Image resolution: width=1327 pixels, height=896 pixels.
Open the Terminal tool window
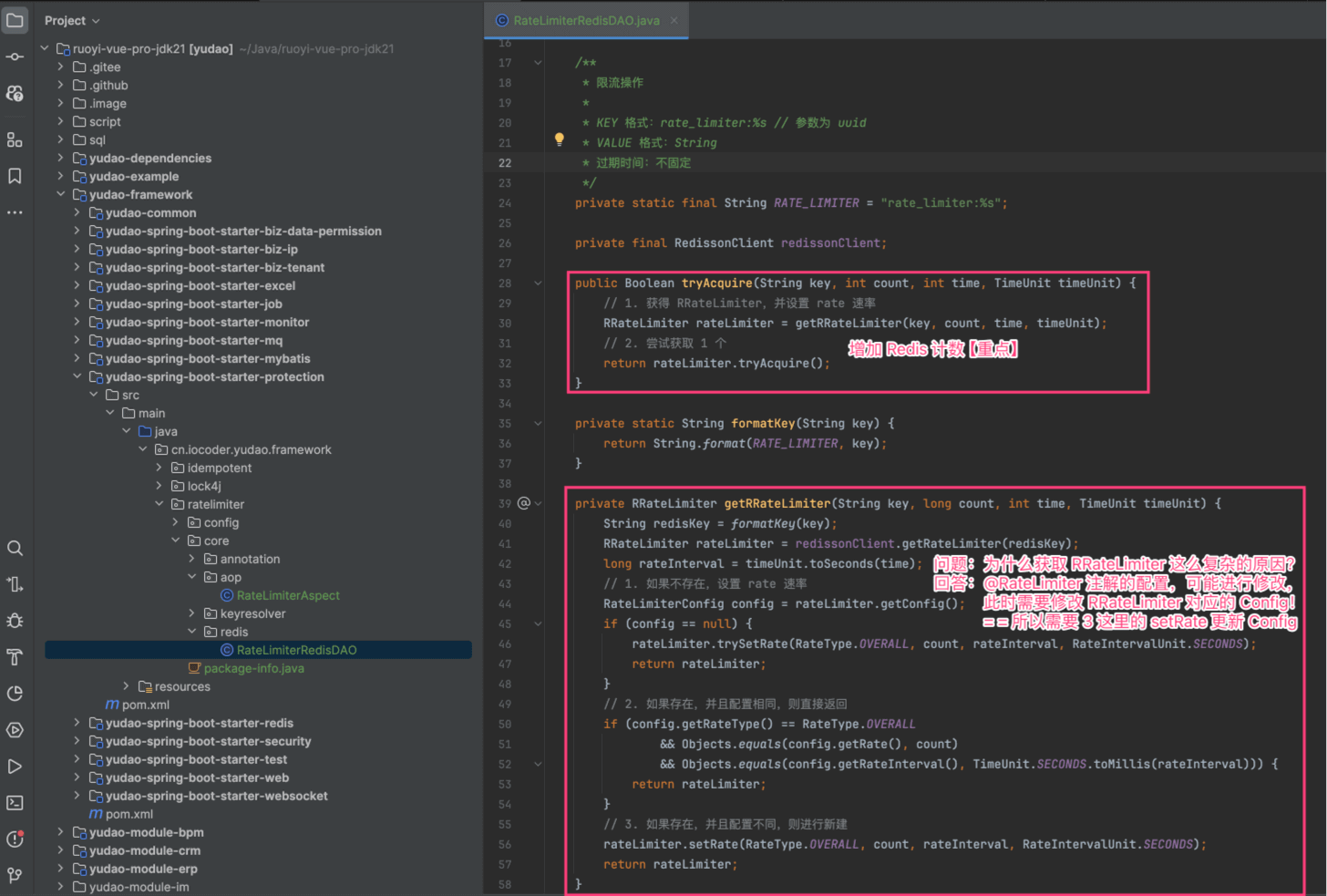(x=15, y=803)
